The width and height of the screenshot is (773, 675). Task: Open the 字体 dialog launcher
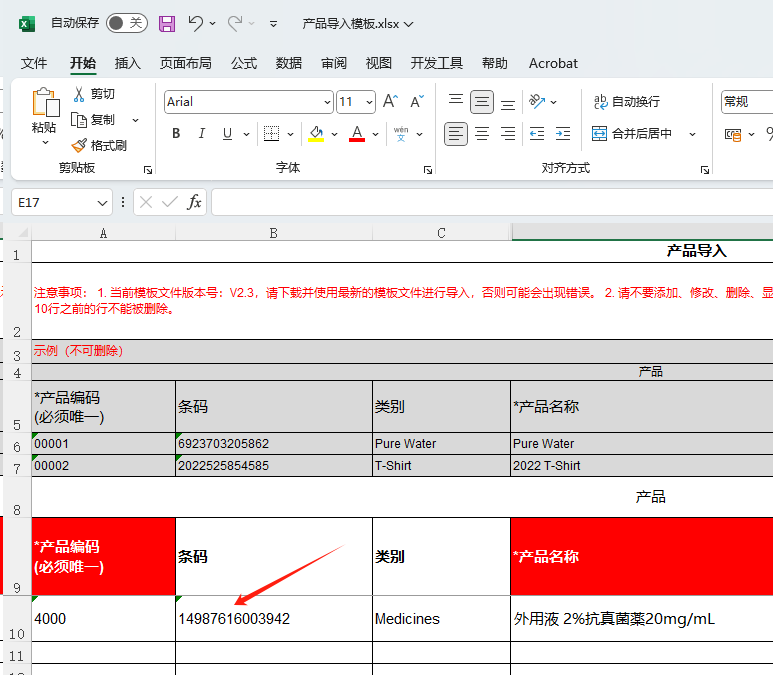click(x=428, y=170)
